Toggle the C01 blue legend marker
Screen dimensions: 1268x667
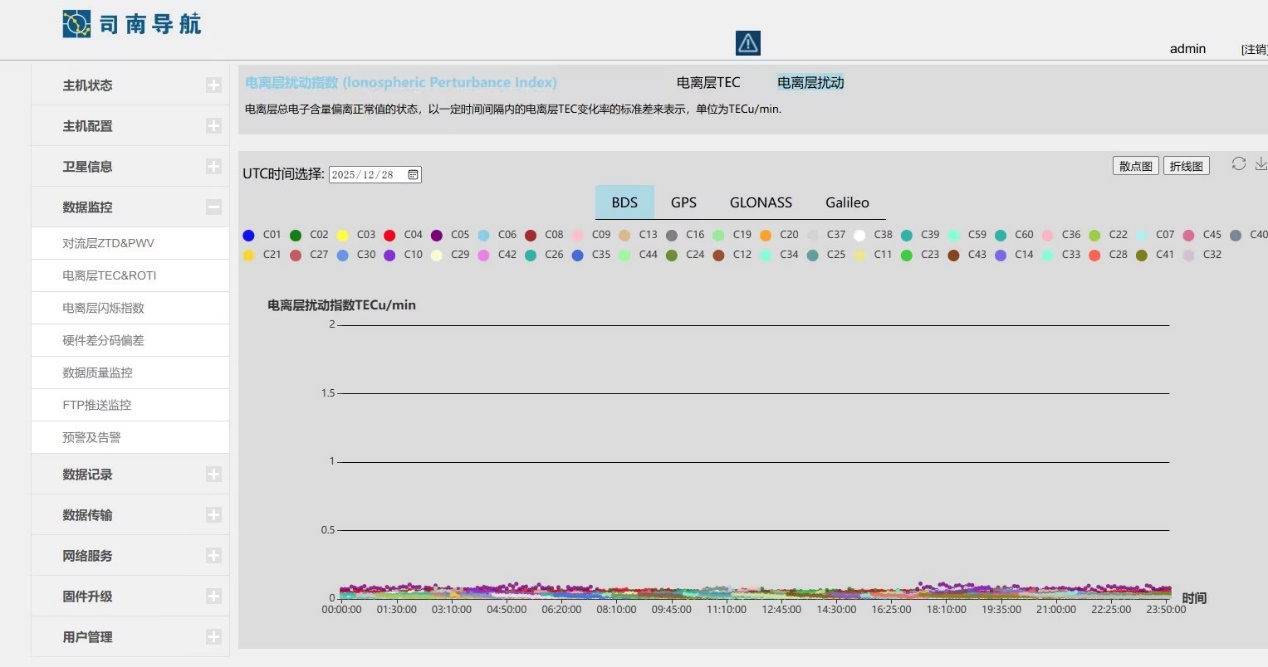249,235
